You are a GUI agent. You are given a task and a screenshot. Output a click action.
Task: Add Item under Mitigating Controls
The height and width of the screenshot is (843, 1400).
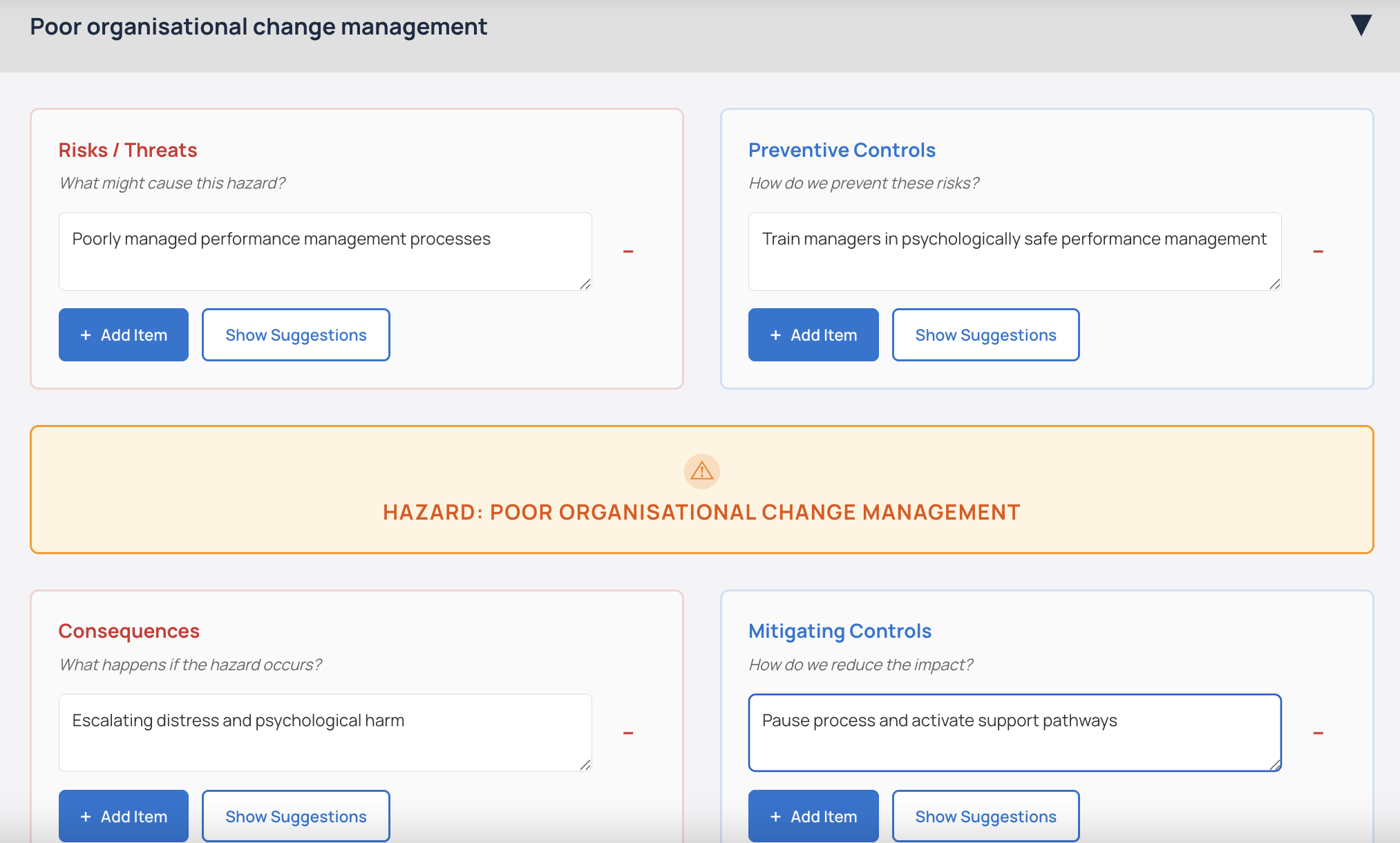813,816
